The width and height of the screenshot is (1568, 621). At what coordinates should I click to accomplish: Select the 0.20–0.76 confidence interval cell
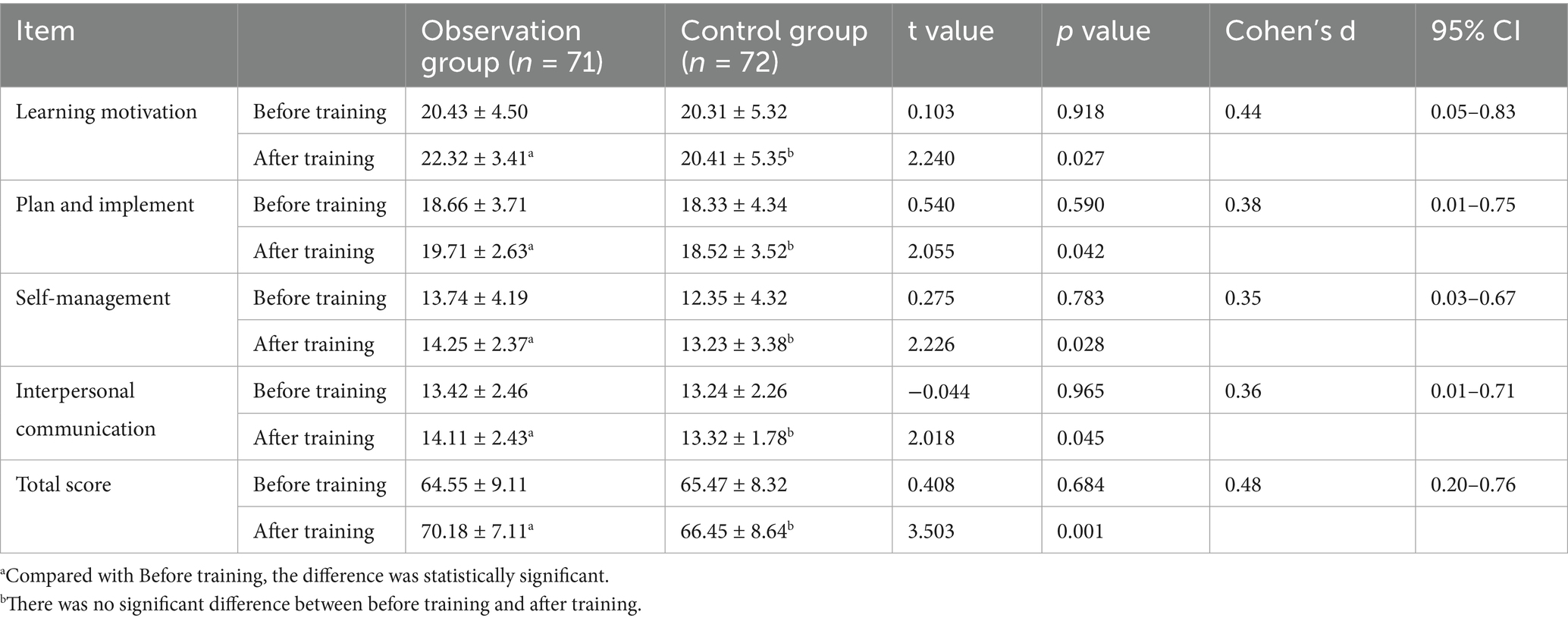(x=1472, y=485)
